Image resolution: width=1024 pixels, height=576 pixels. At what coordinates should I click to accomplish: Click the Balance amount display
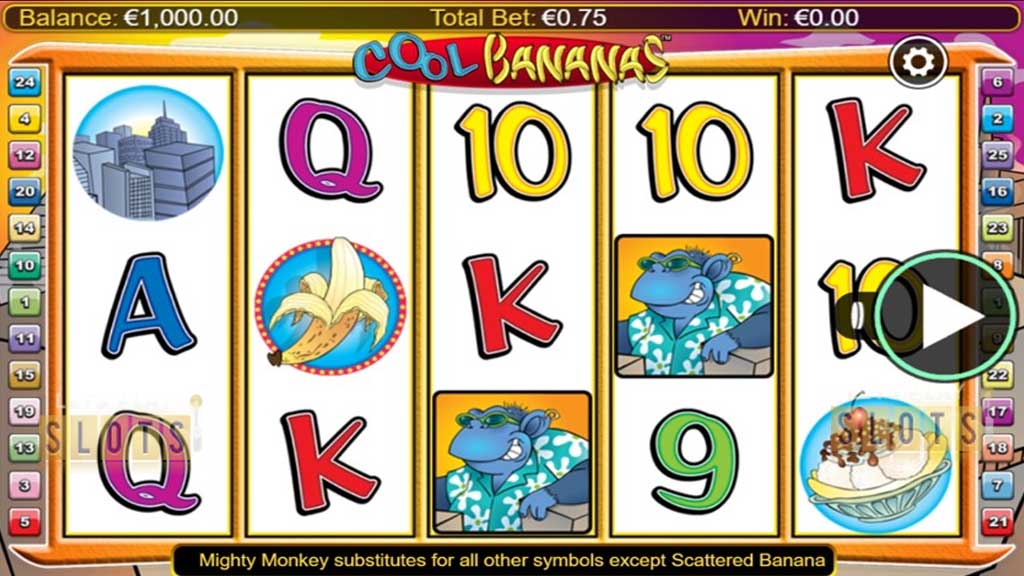(x=129, y=18)
